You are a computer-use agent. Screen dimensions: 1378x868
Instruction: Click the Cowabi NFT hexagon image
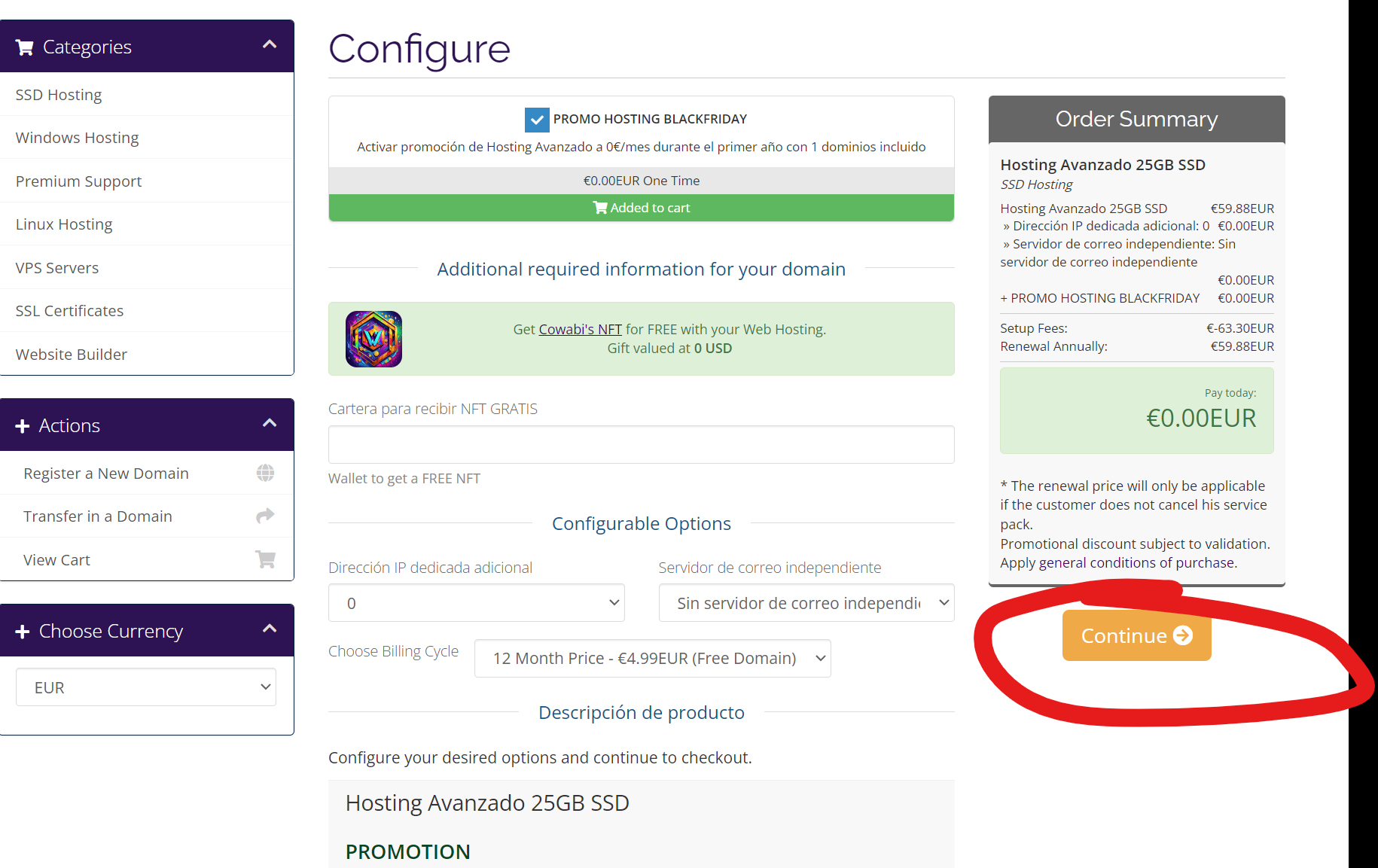coord(373,339)
